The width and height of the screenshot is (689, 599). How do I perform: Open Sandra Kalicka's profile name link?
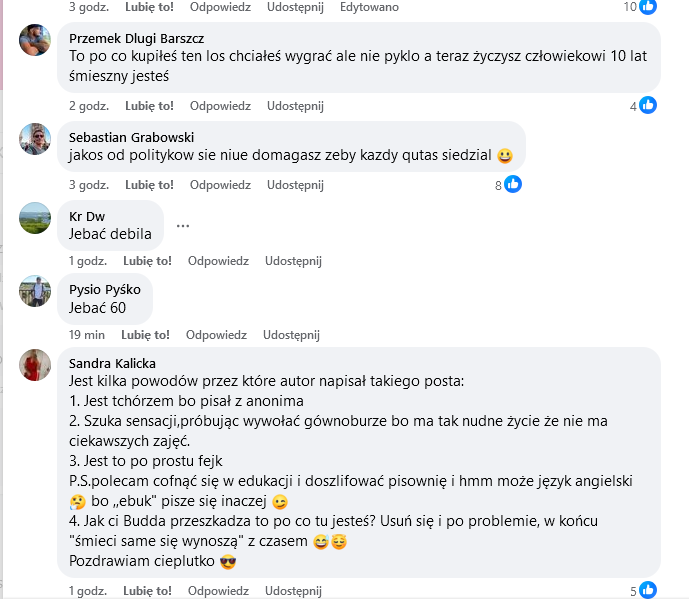coord(112,363)
